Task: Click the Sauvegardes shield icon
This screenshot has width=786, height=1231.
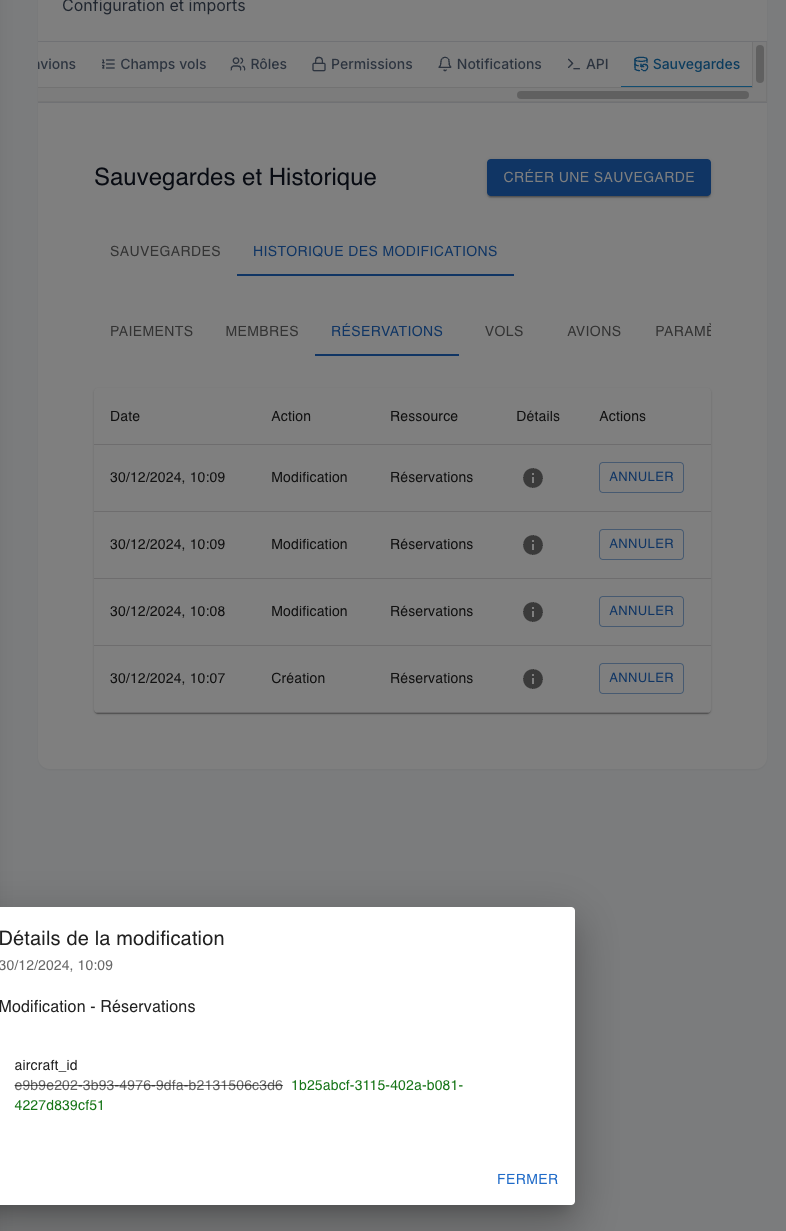Action: click(x=640, y=63)
